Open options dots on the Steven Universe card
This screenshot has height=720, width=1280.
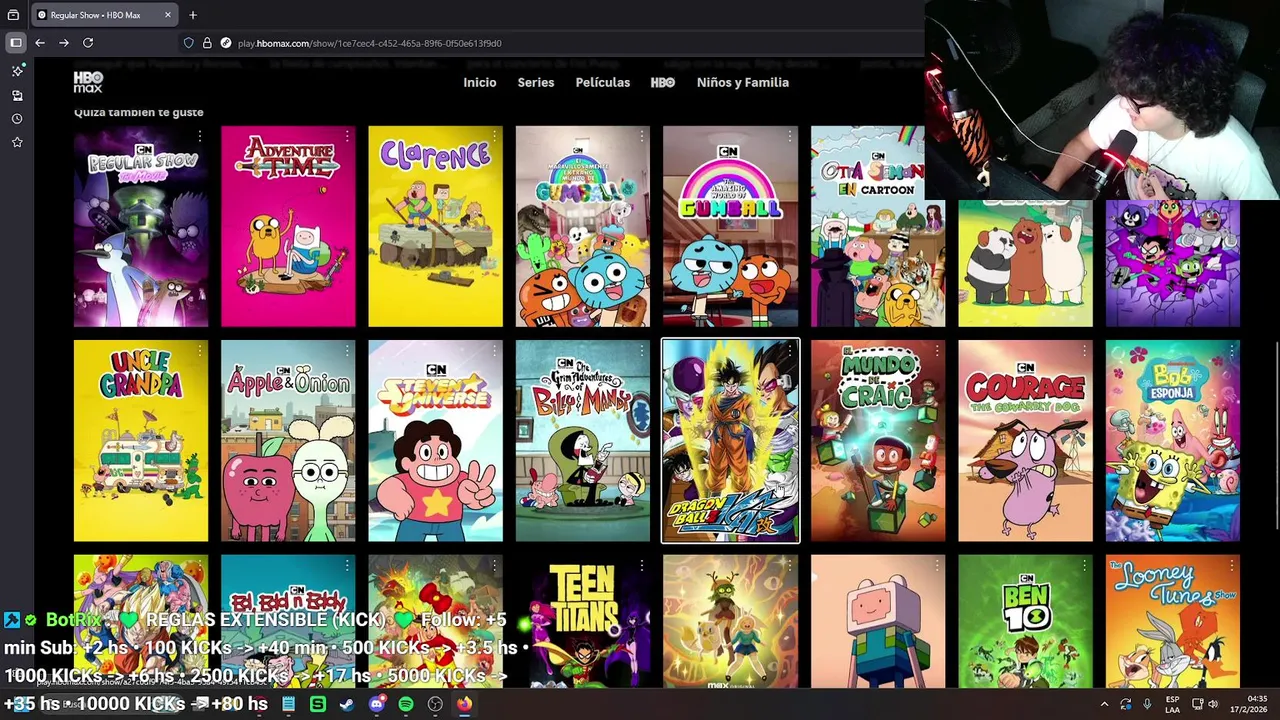tap(495, 351)
